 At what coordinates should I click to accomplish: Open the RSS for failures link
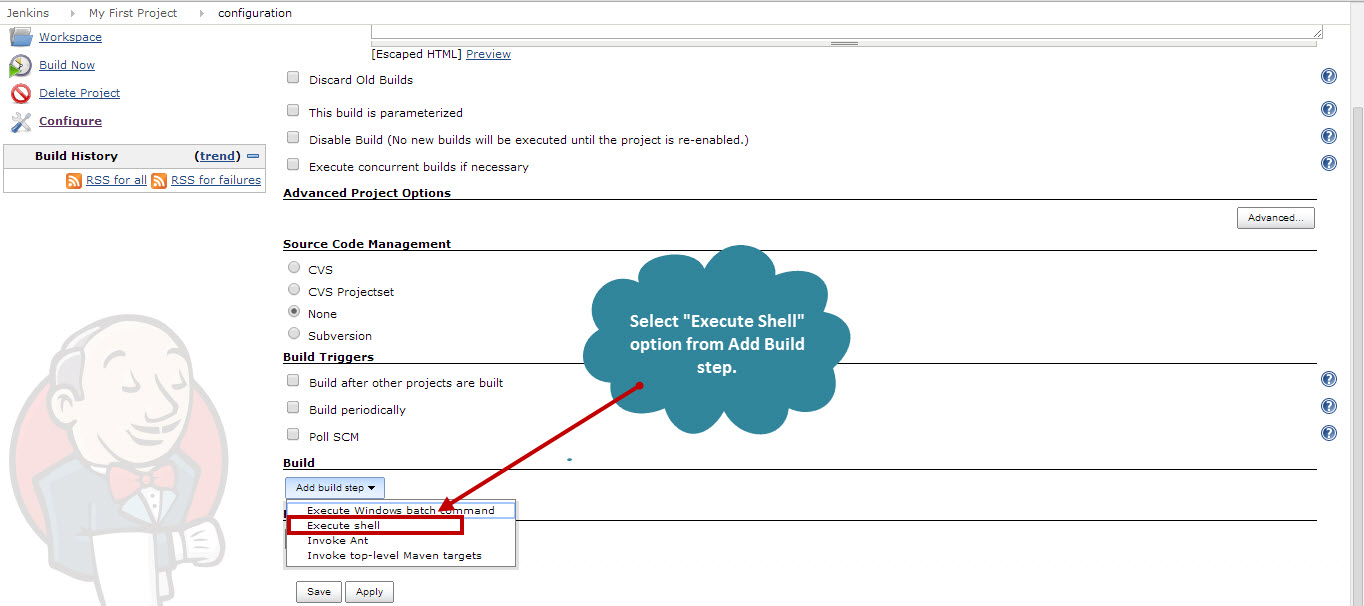pos(216,180)
